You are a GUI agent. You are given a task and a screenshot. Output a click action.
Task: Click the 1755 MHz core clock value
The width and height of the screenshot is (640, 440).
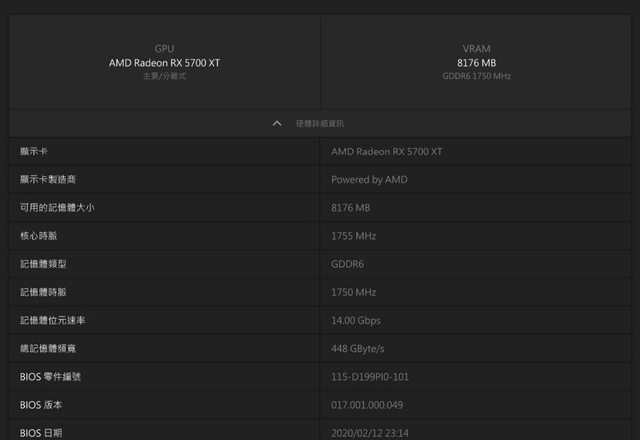[353, 236]
